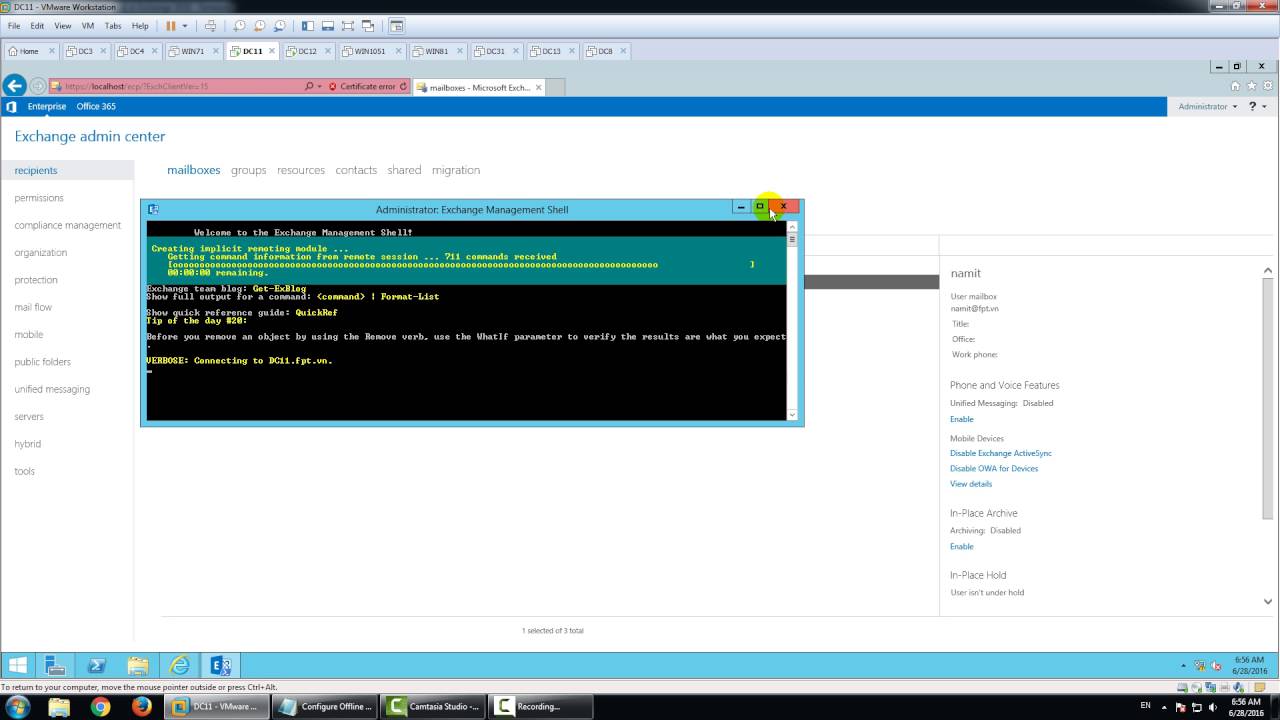Click the thumbnail bar view icon
This screenshot has width=1280, height=720.
tap(328, 26)
